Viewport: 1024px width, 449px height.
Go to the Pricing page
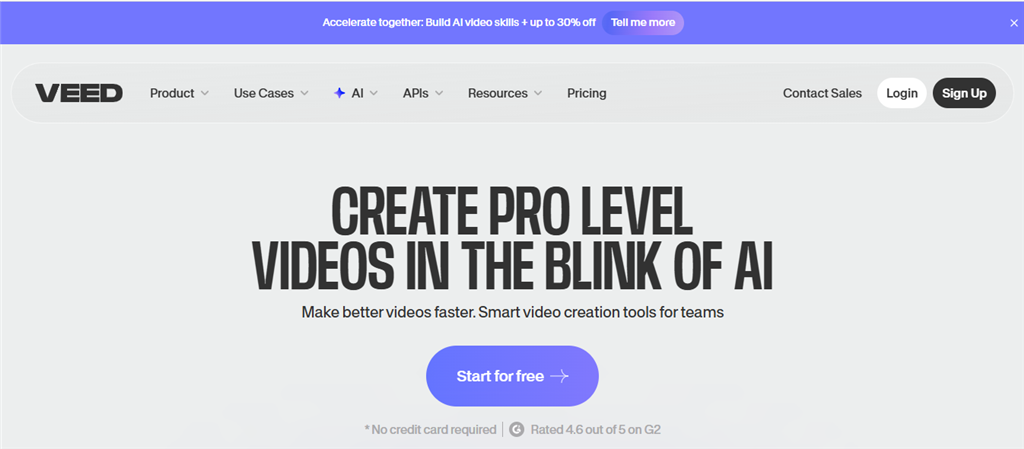[x=586, y=93]
